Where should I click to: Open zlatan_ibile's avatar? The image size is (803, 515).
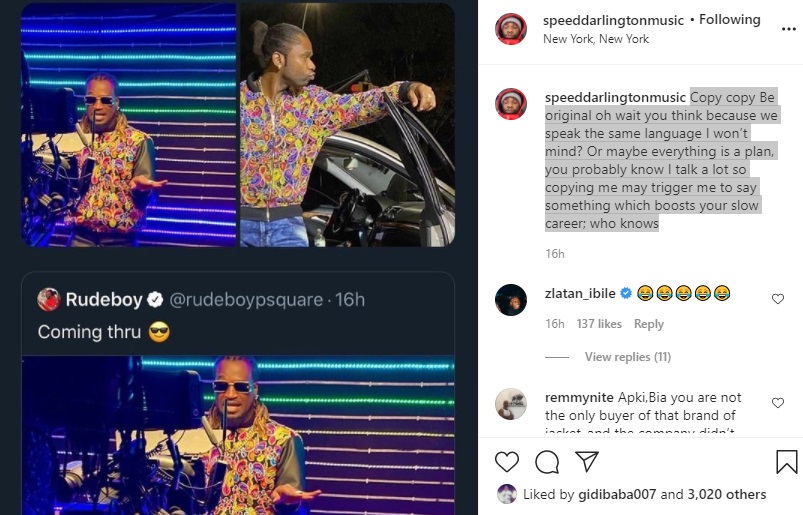tap(511, 299)
